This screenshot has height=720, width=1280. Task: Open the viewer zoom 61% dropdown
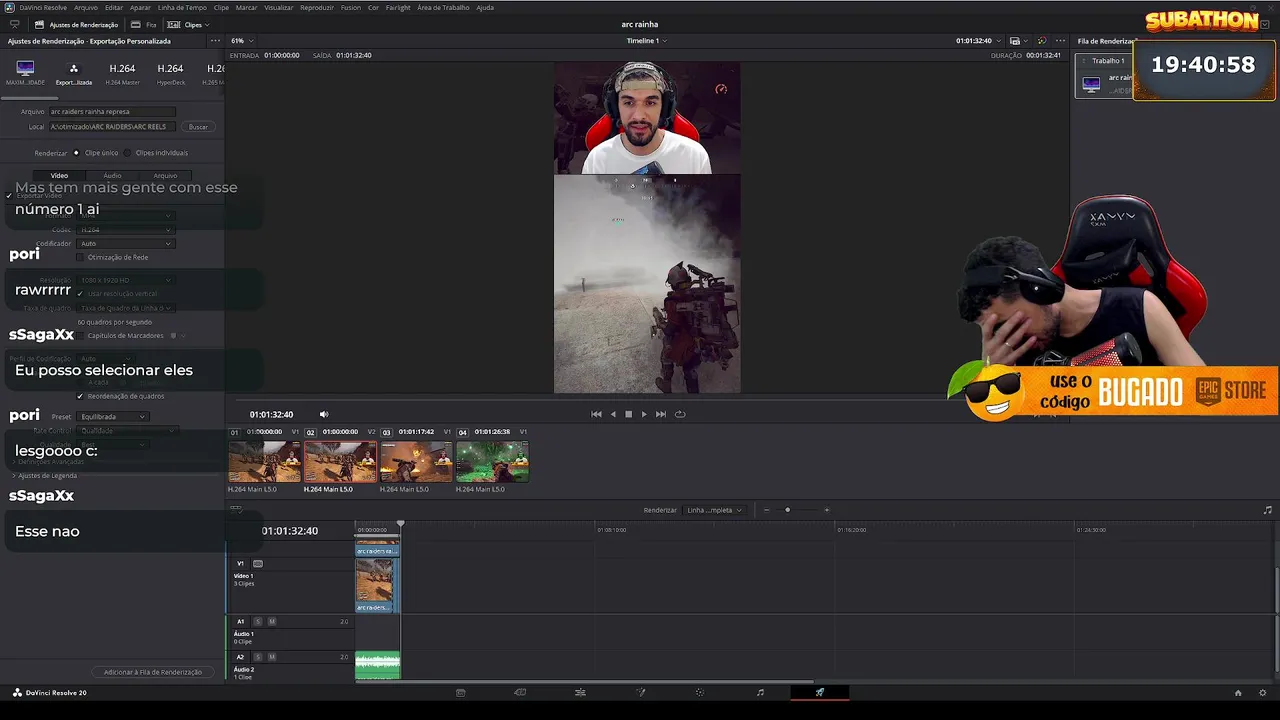click(242, 41)
